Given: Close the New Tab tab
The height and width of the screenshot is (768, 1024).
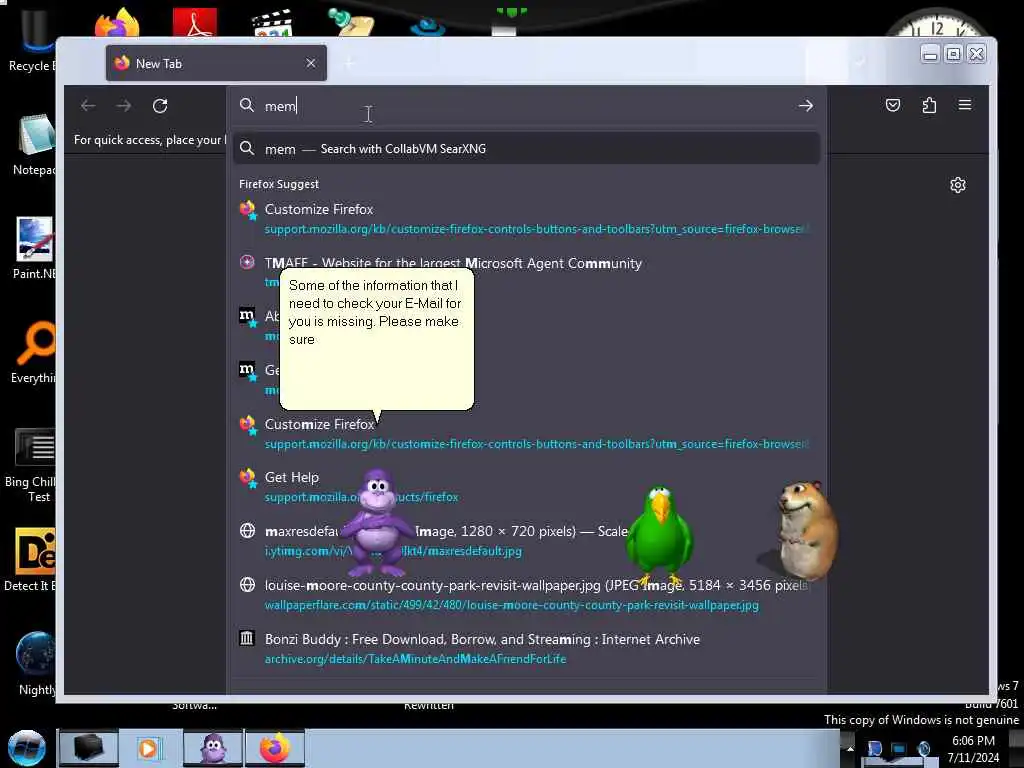Looking at the screenshot, I should [x=311, y=63].
